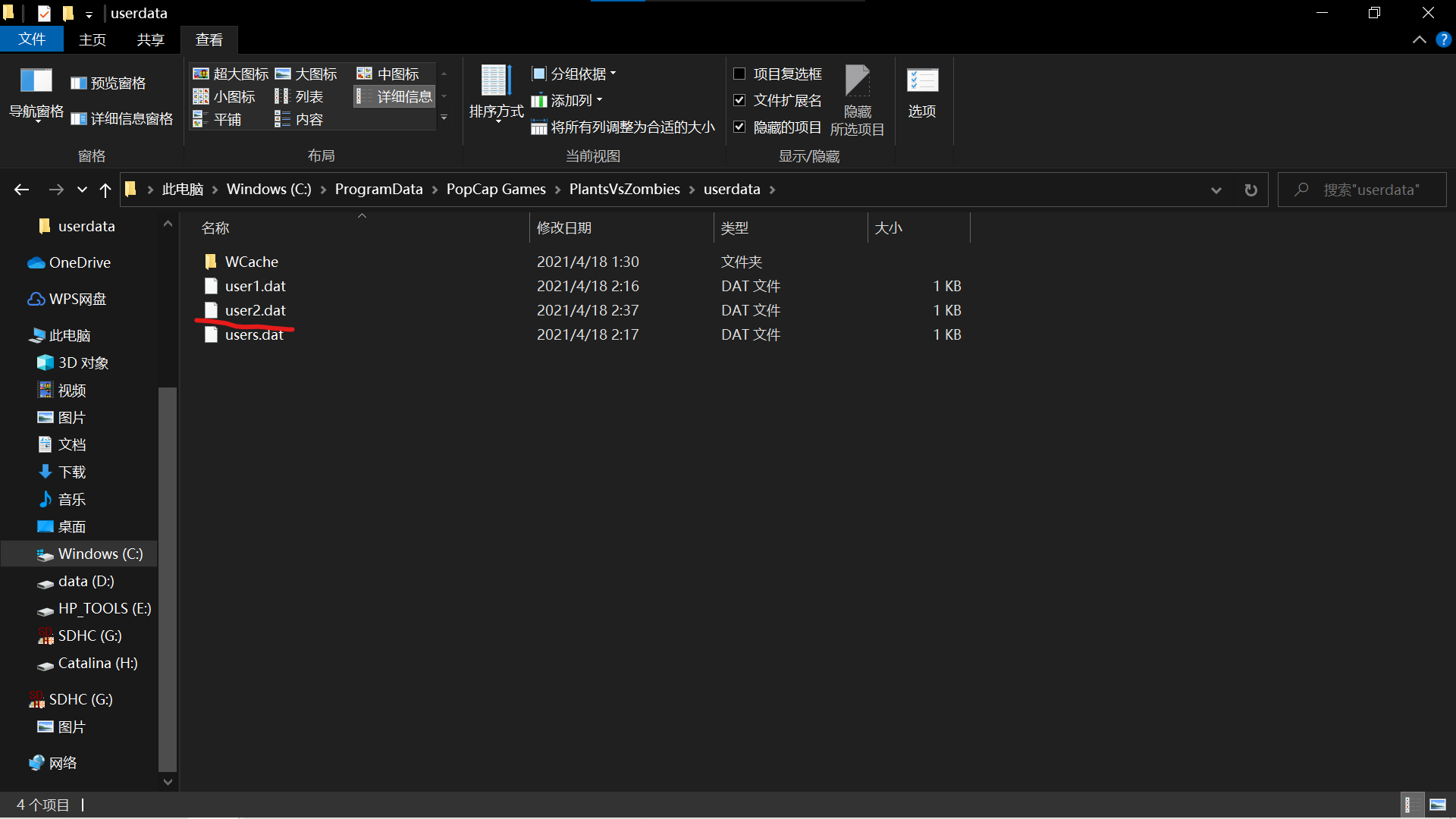Go up one folder level
The width and height of the screenshot is (1456, 819).
tap(105, 190)
